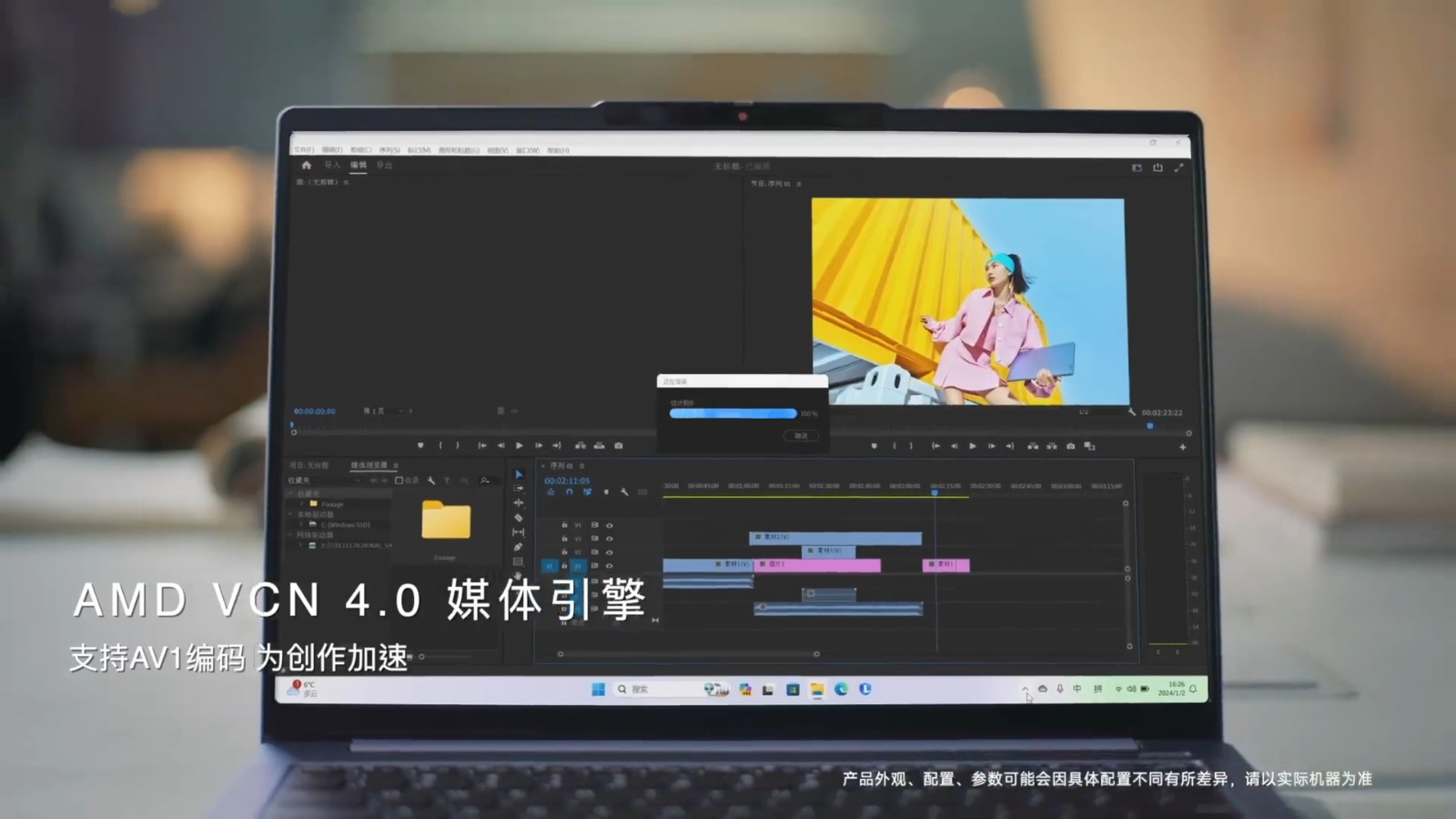
Task: Open timeline display settings wrench
Action: pos(624,492)
